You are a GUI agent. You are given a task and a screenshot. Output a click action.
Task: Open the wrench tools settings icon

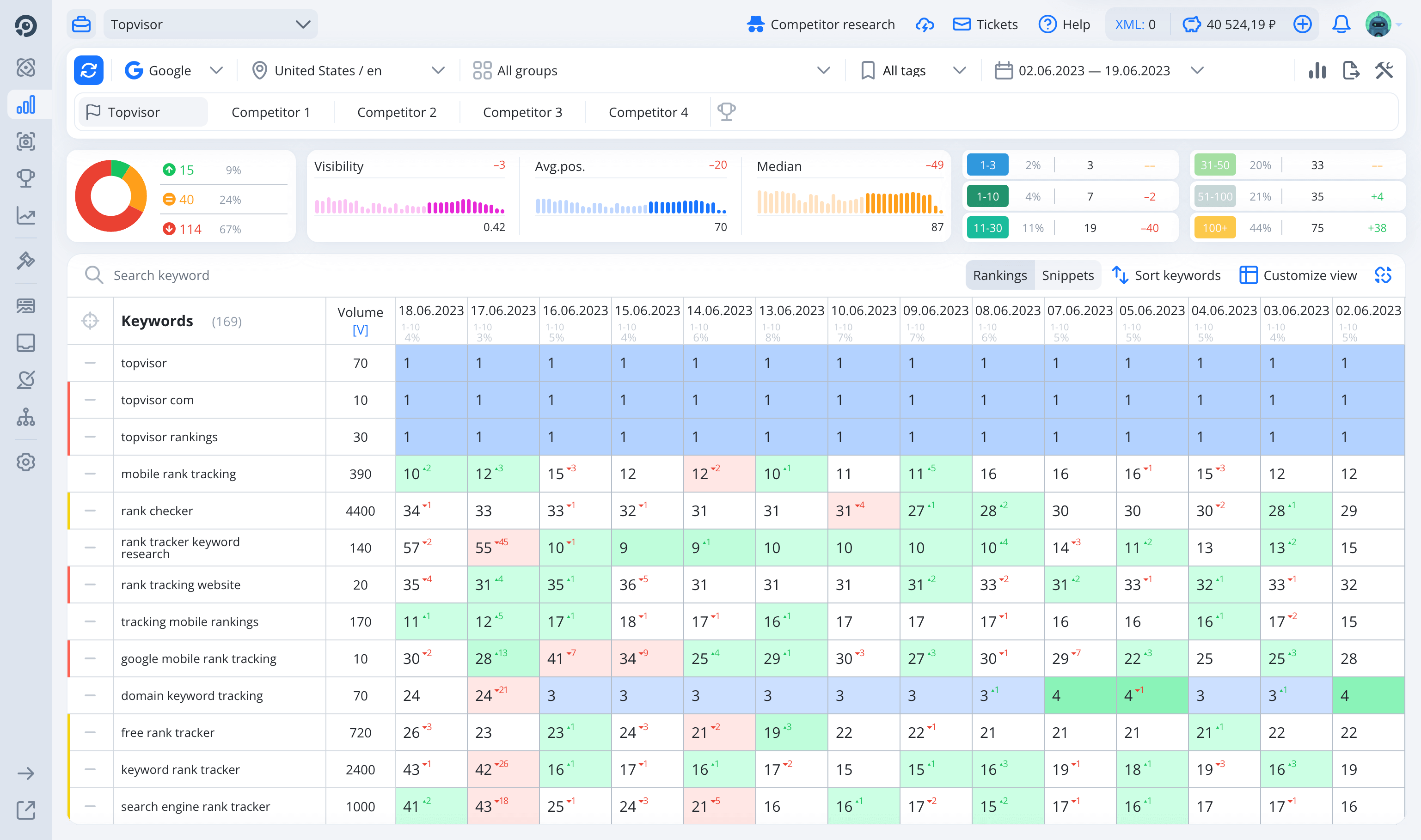click(1384, 71)
